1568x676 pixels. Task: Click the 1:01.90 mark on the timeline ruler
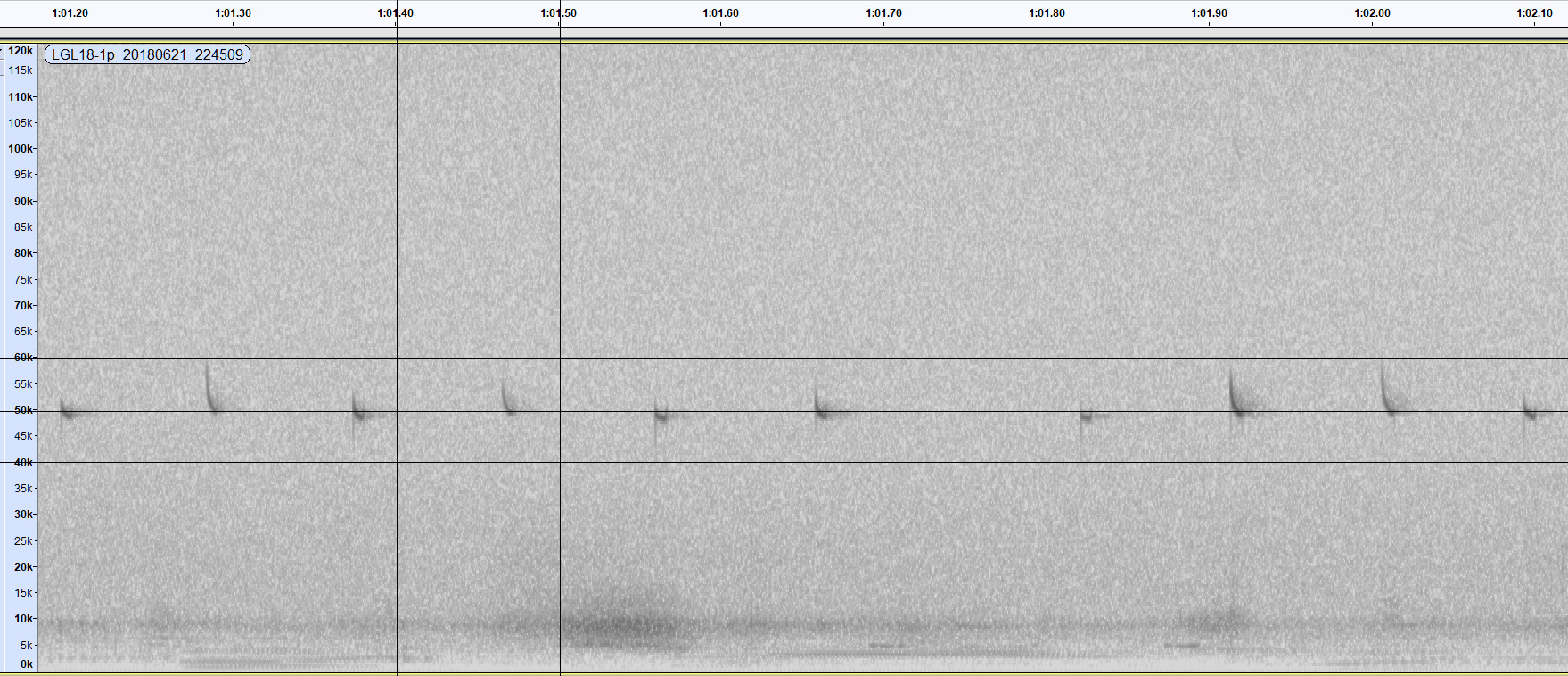(1209, 13)
